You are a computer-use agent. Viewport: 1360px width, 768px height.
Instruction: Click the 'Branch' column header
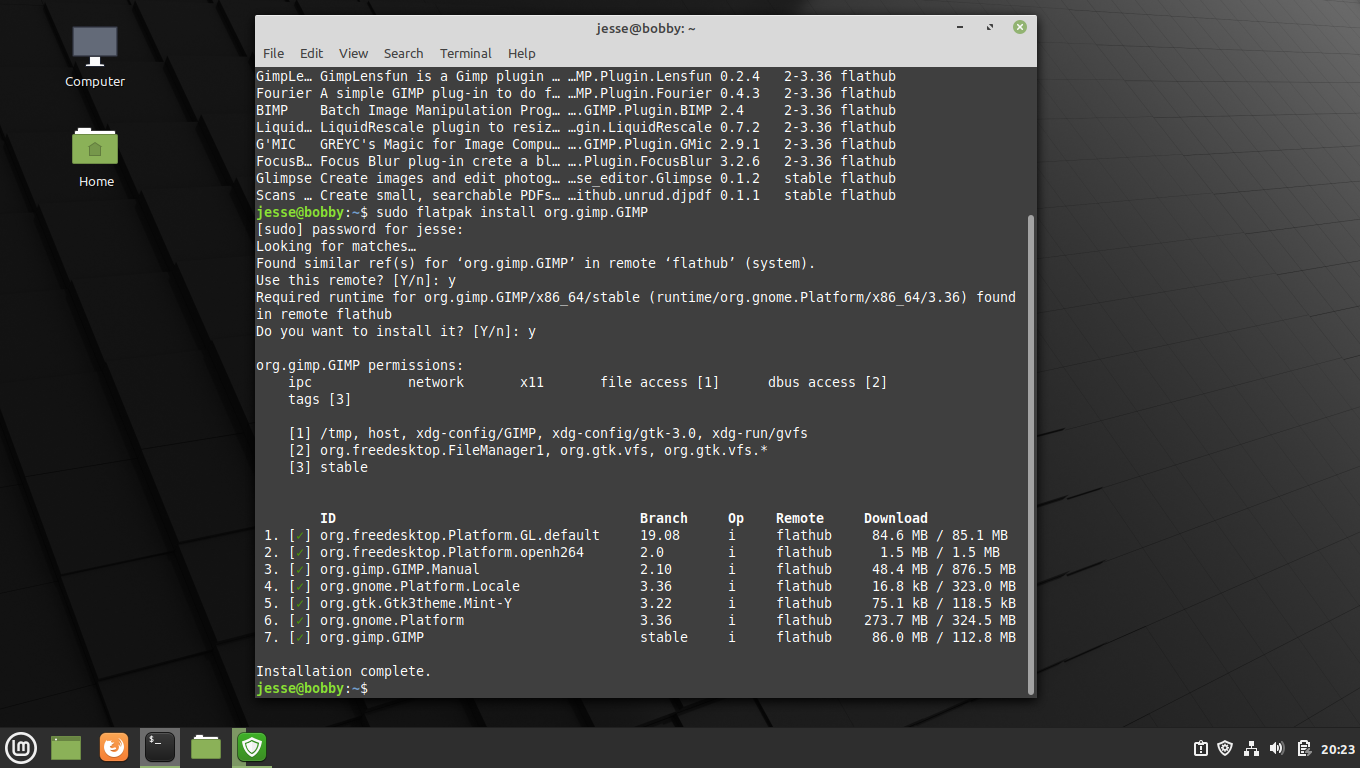point(664,518)
